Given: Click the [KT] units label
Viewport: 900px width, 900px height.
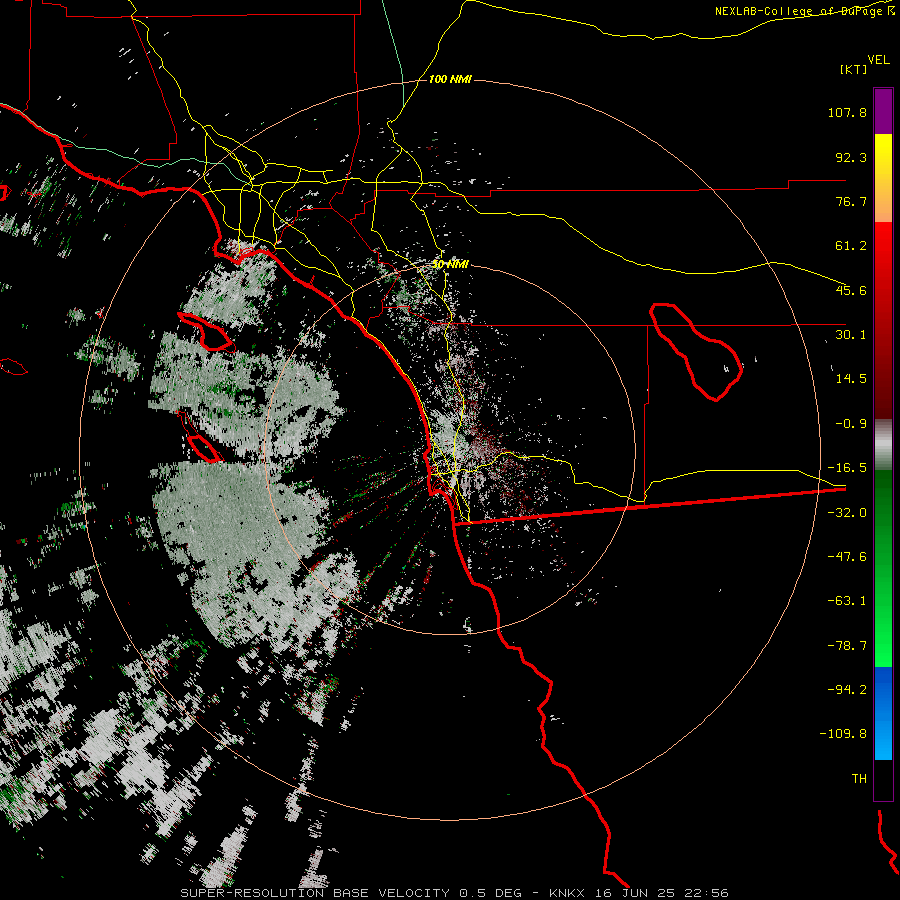Looking at the screenshot, I should [x=854, y=69].
